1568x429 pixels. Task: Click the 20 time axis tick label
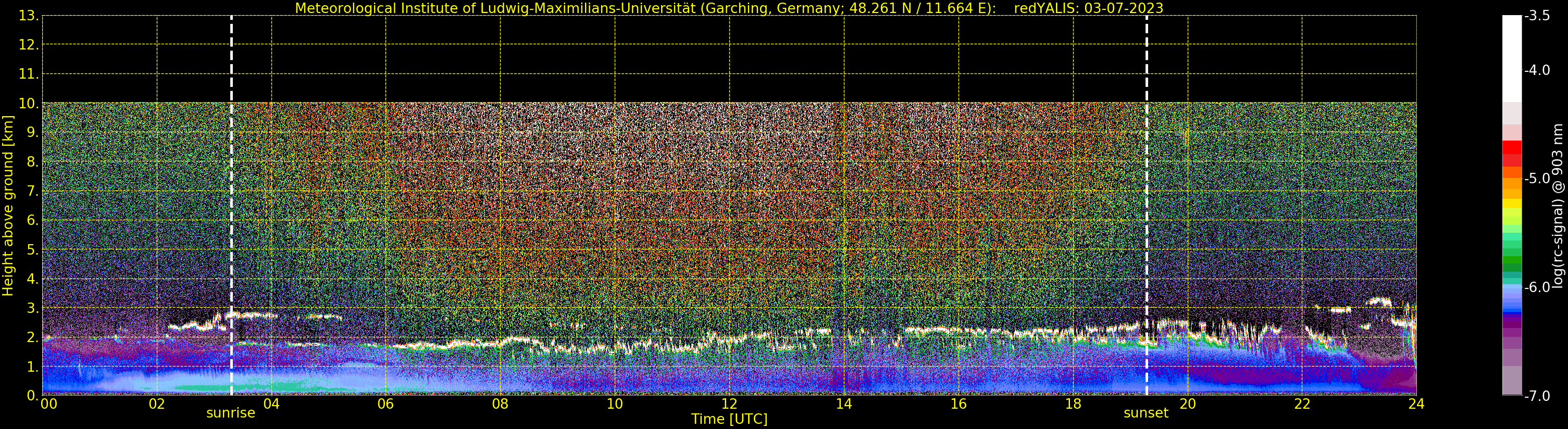click(x=1188, y=404)
